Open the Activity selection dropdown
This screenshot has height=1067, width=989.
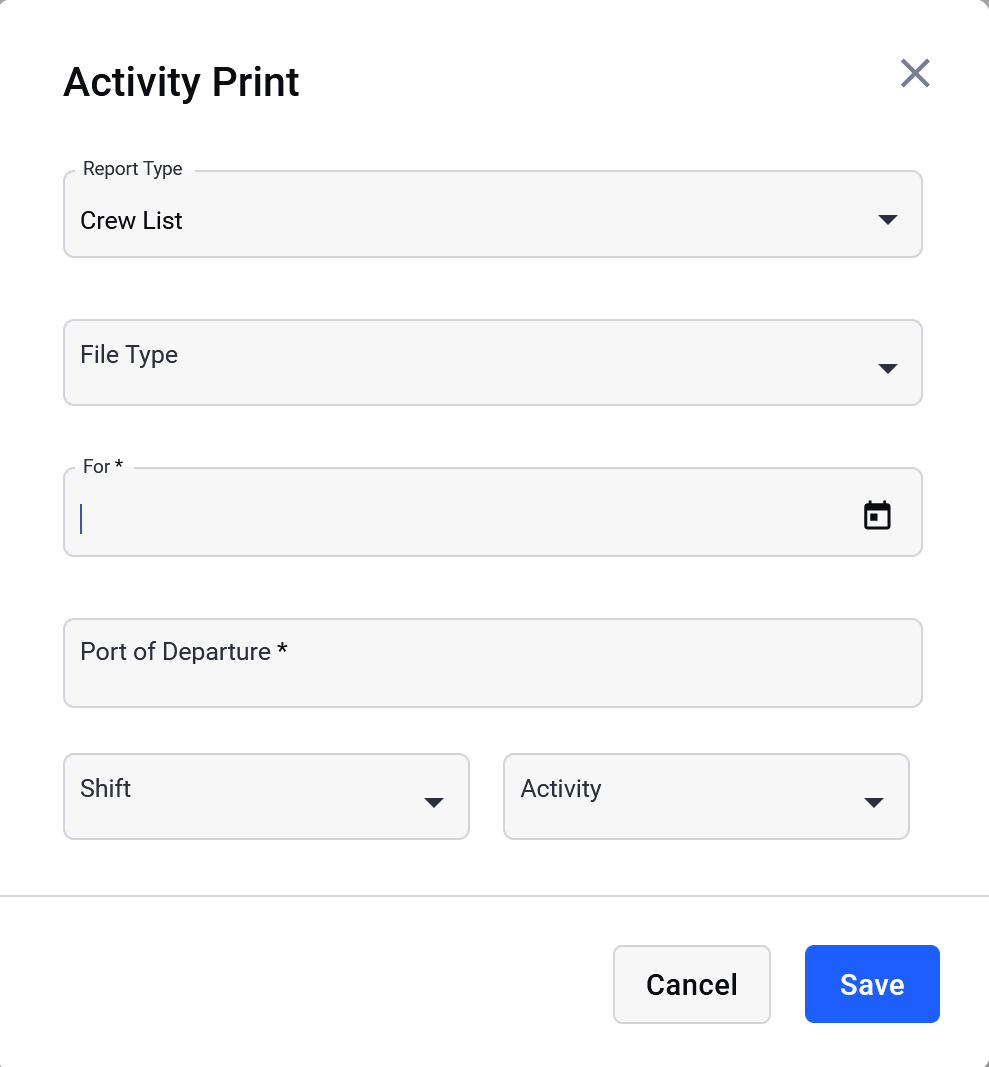coord(707,796)
